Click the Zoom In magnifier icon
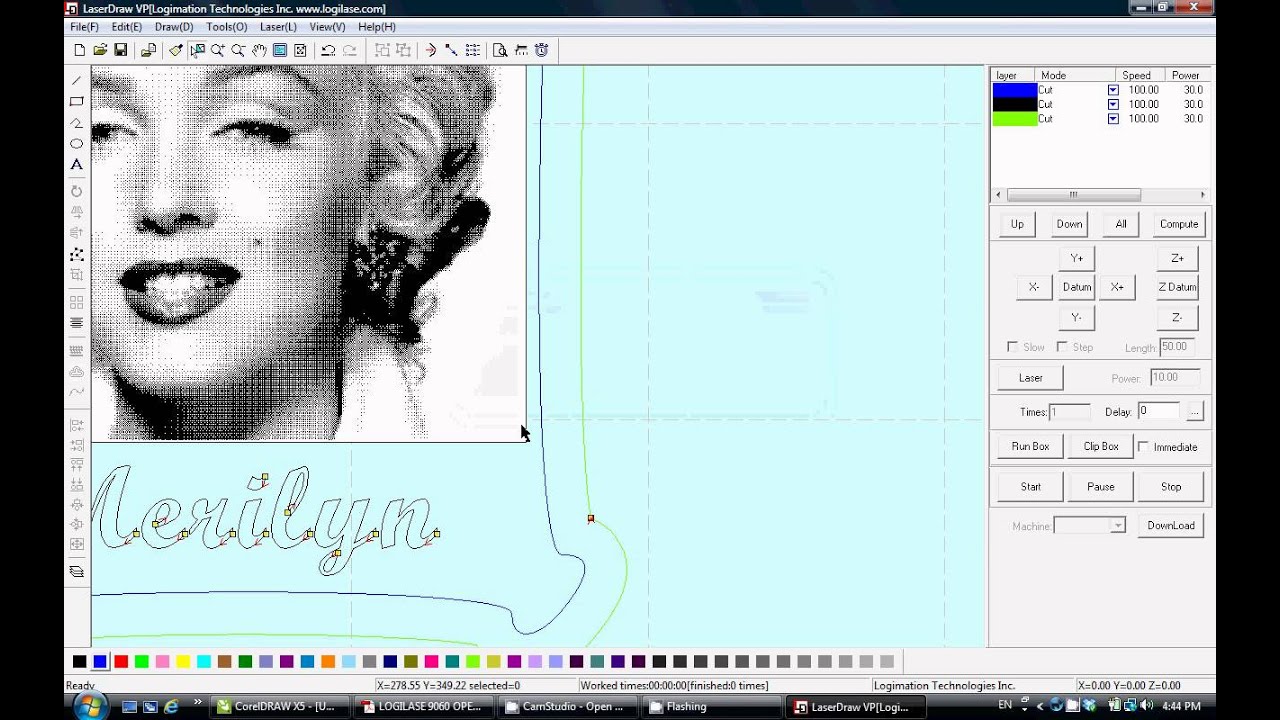The width and height of the screenshot is (1280, 720). [x=217, y=50]
